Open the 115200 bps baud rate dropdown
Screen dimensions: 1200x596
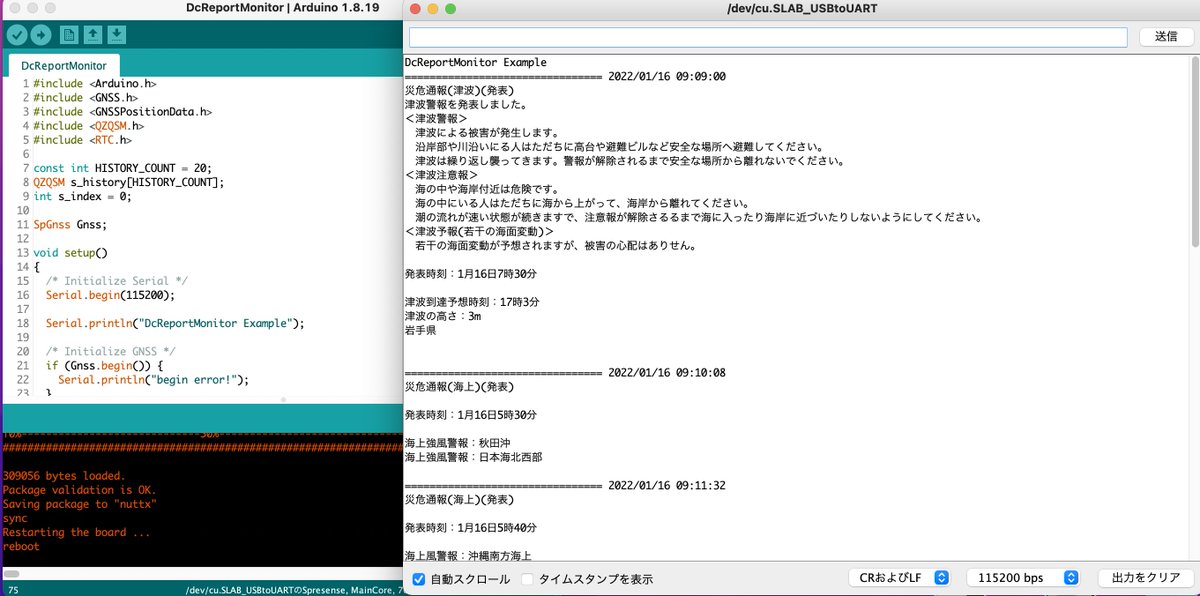pos(1024,578)
